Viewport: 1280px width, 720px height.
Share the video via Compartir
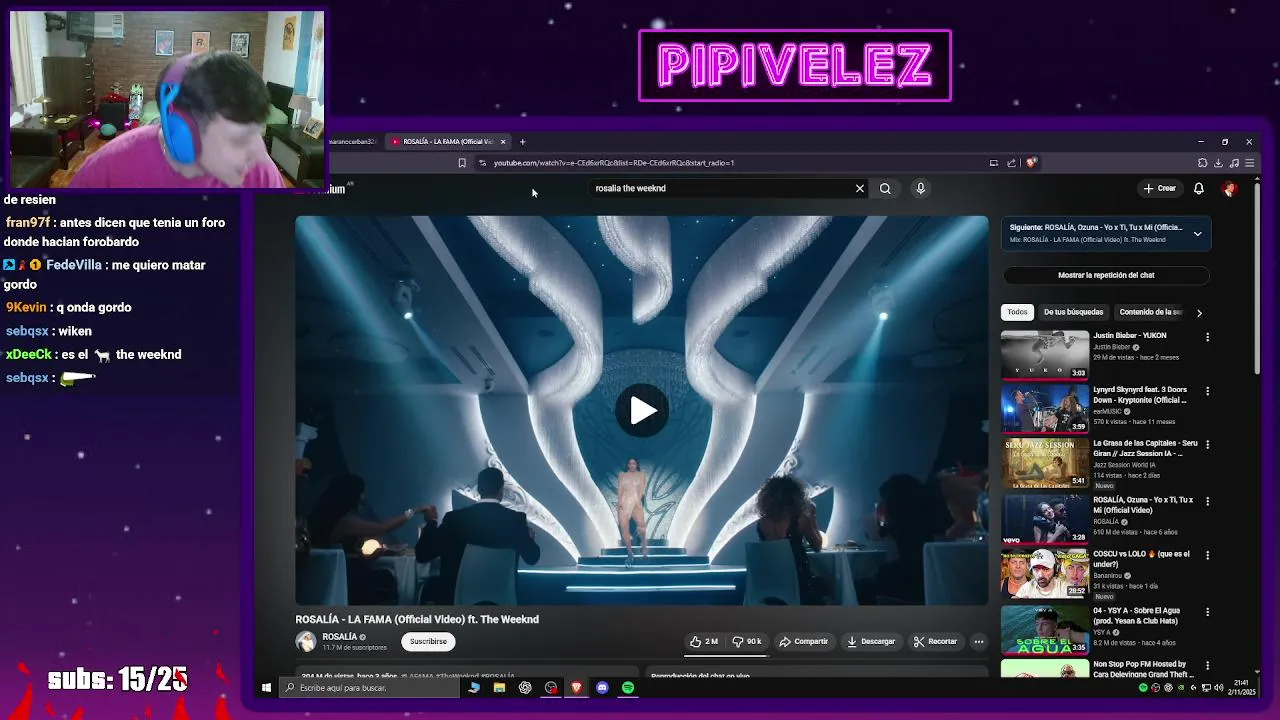[x=804, y=641]
